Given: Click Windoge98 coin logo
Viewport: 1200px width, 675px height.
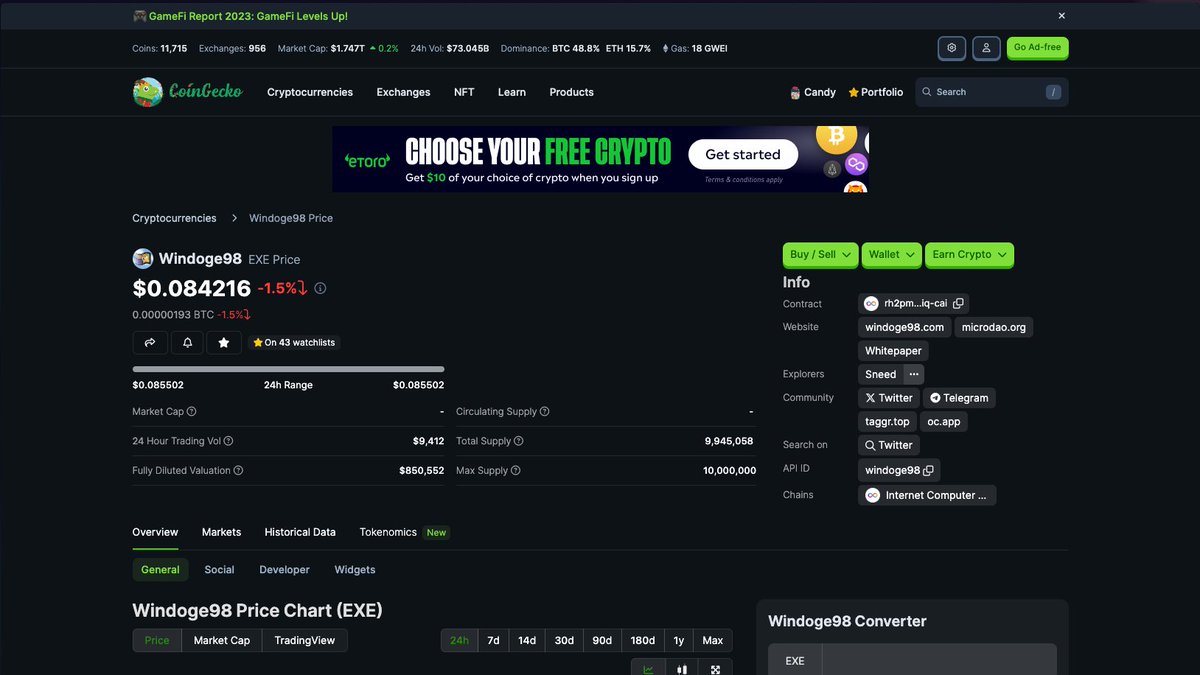Looking at the screenshot, I should (x=143, y=258).
